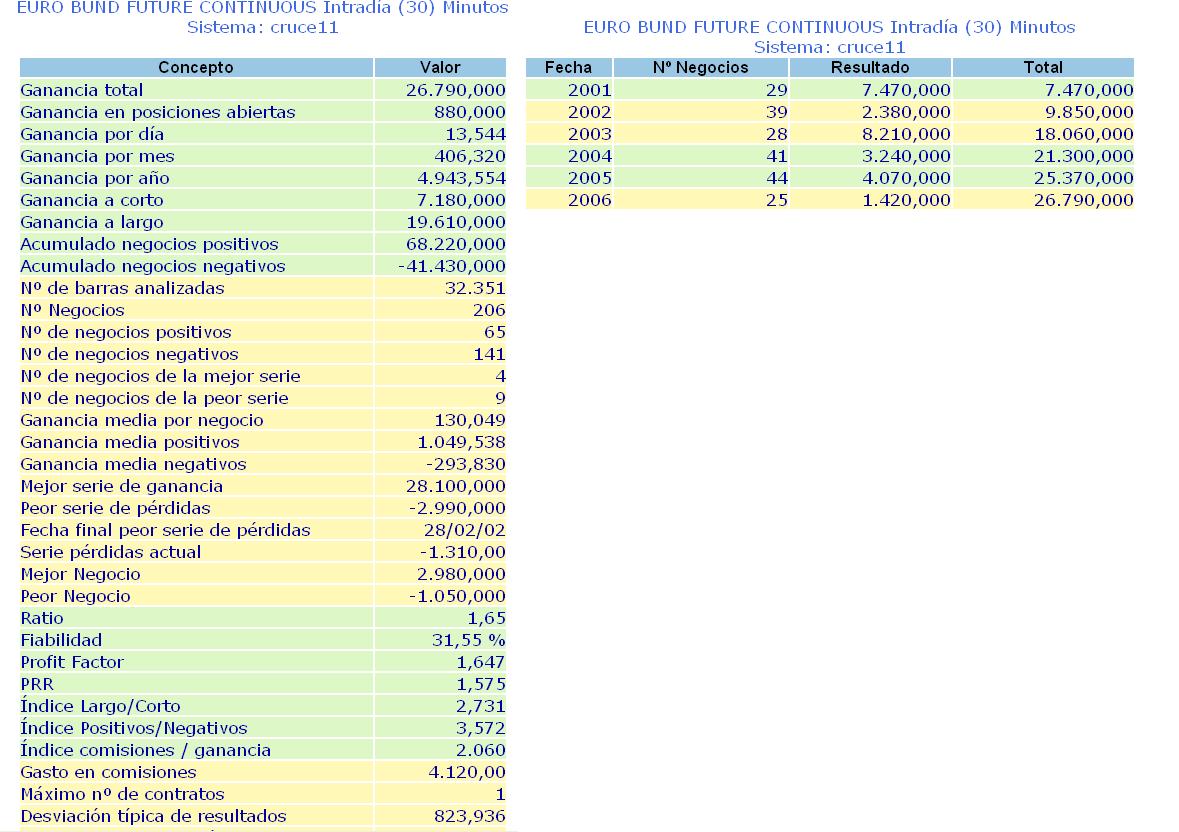Select the 2006 result 1.420,000
This screenshot has width=1179, height=832.
[906, 200]
